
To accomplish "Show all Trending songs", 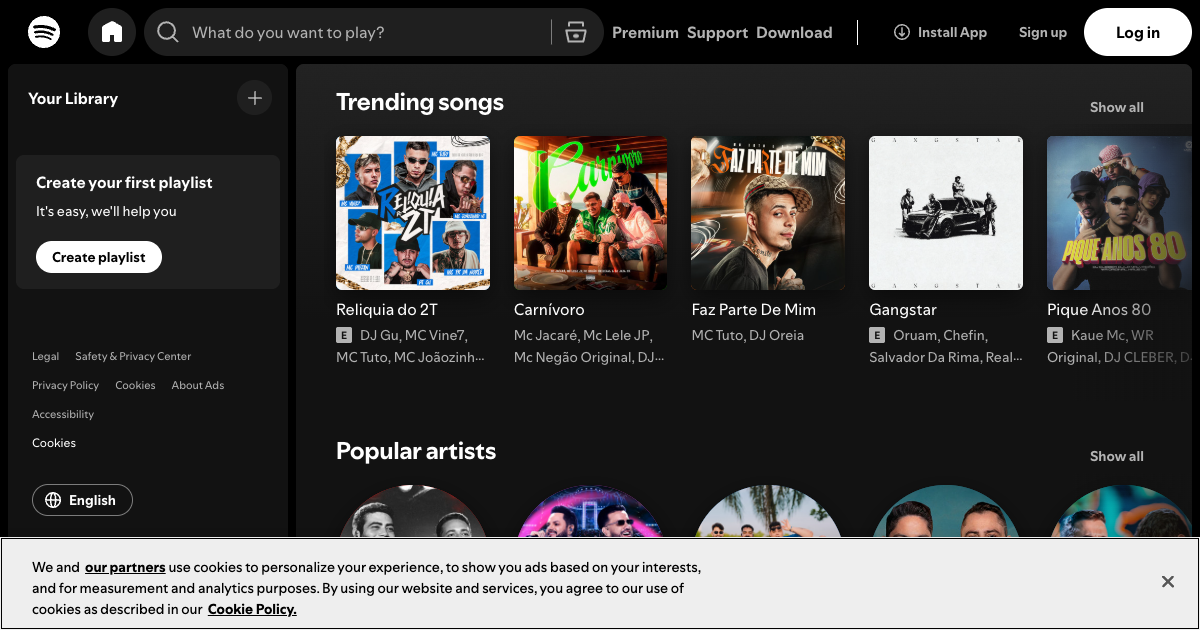I will (1116, 107).
